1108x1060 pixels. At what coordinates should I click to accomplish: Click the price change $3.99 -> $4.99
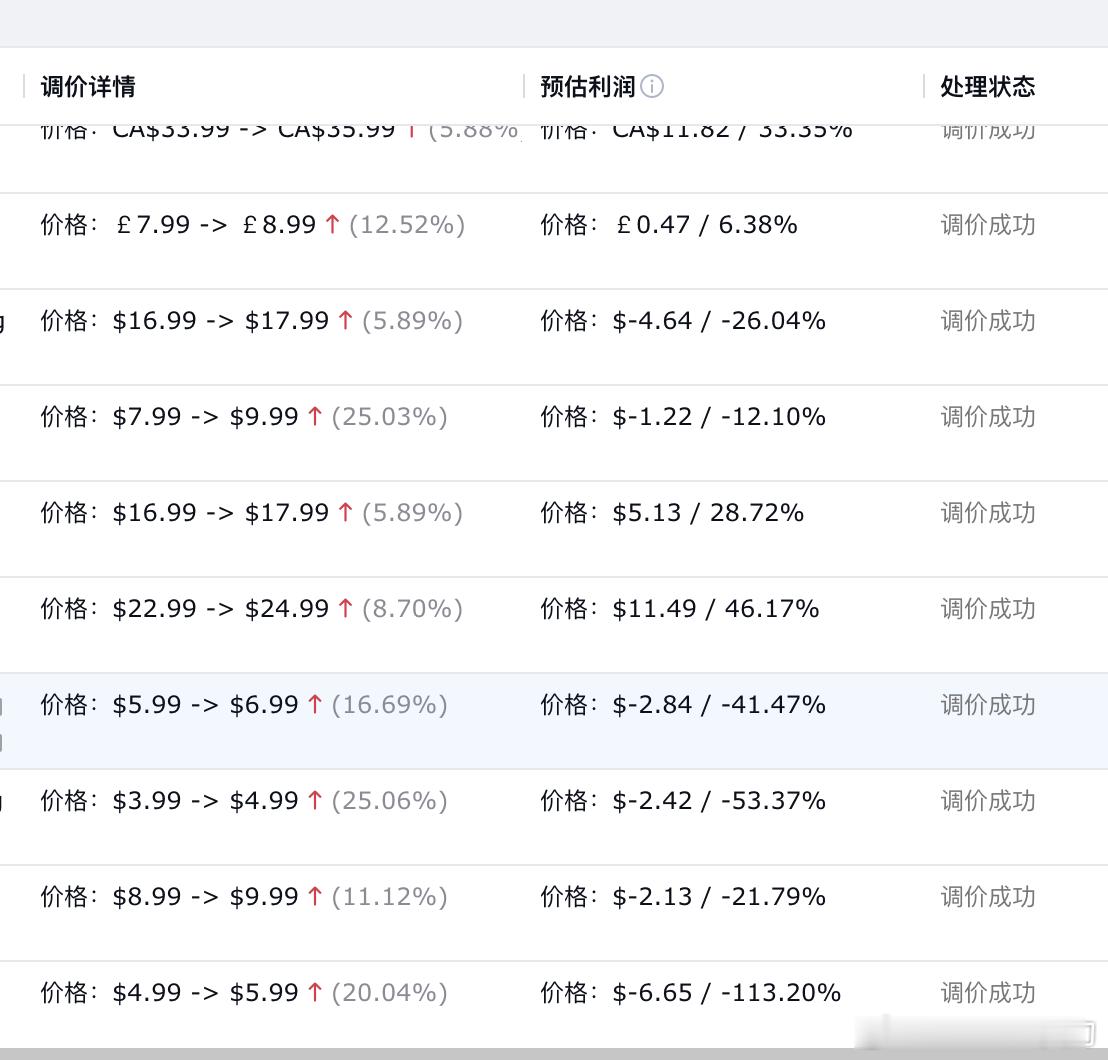click(x=205, y=801)
